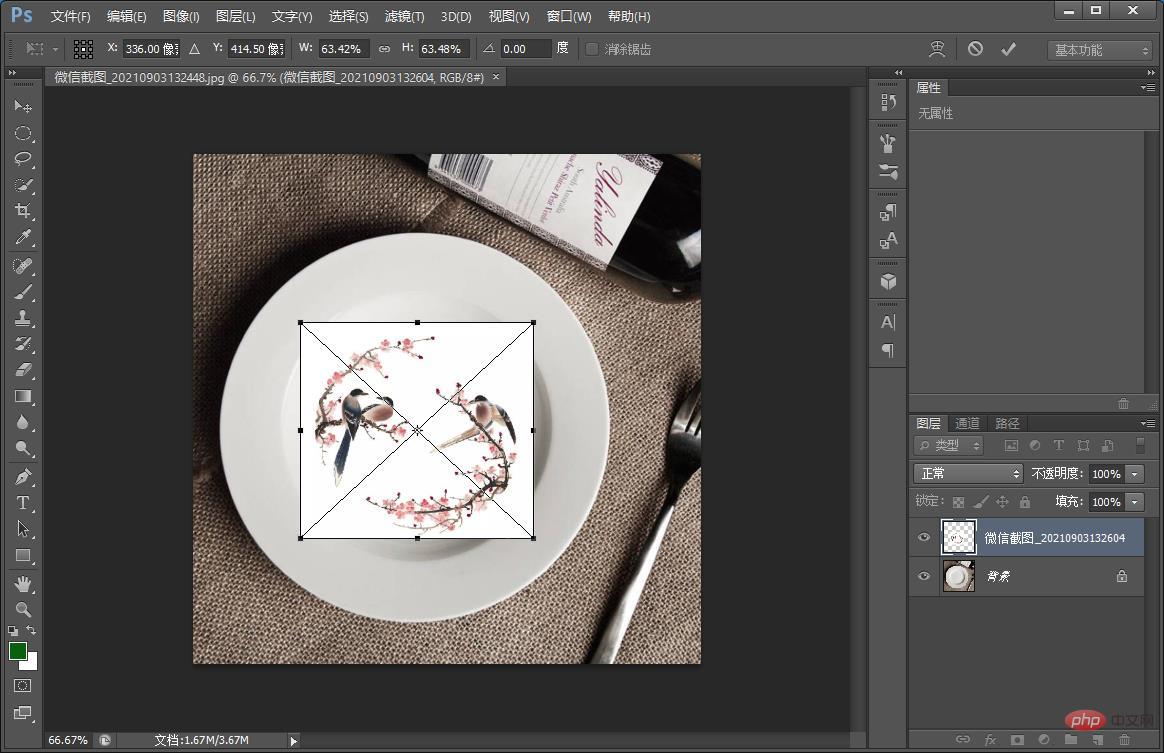Viewport: 1164px width, 753px height.
Task: Select the Zoom tool in toolbar
Action: [x=22, y=609]
